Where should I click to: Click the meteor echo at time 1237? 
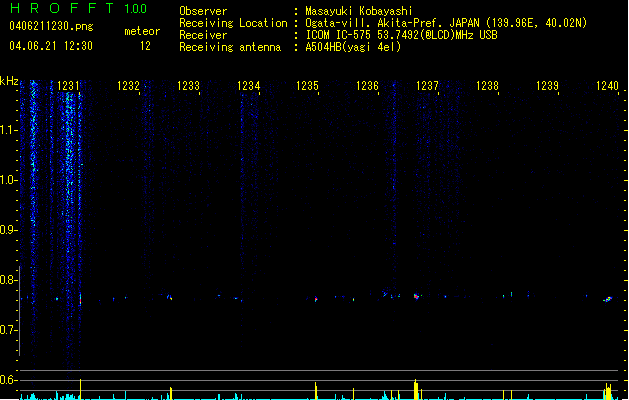[x=416, y=296]
